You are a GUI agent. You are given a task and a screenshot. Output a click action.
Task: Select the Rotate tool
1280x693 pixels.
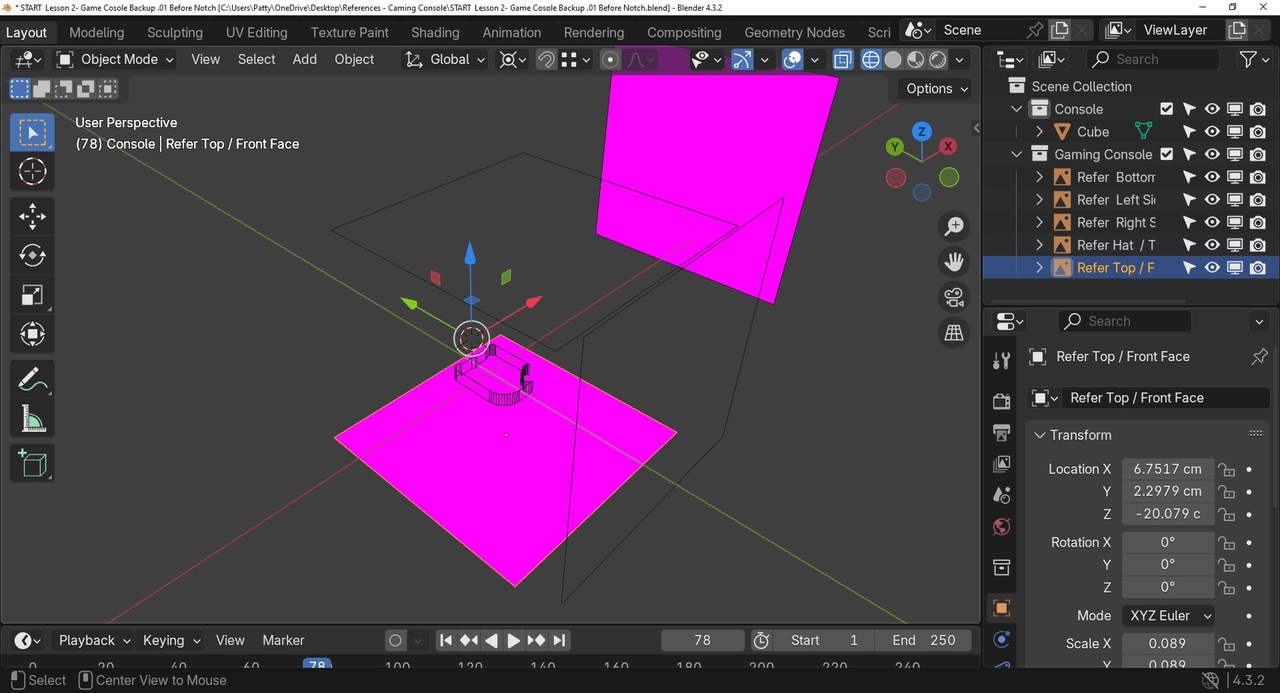pos(32,255)
